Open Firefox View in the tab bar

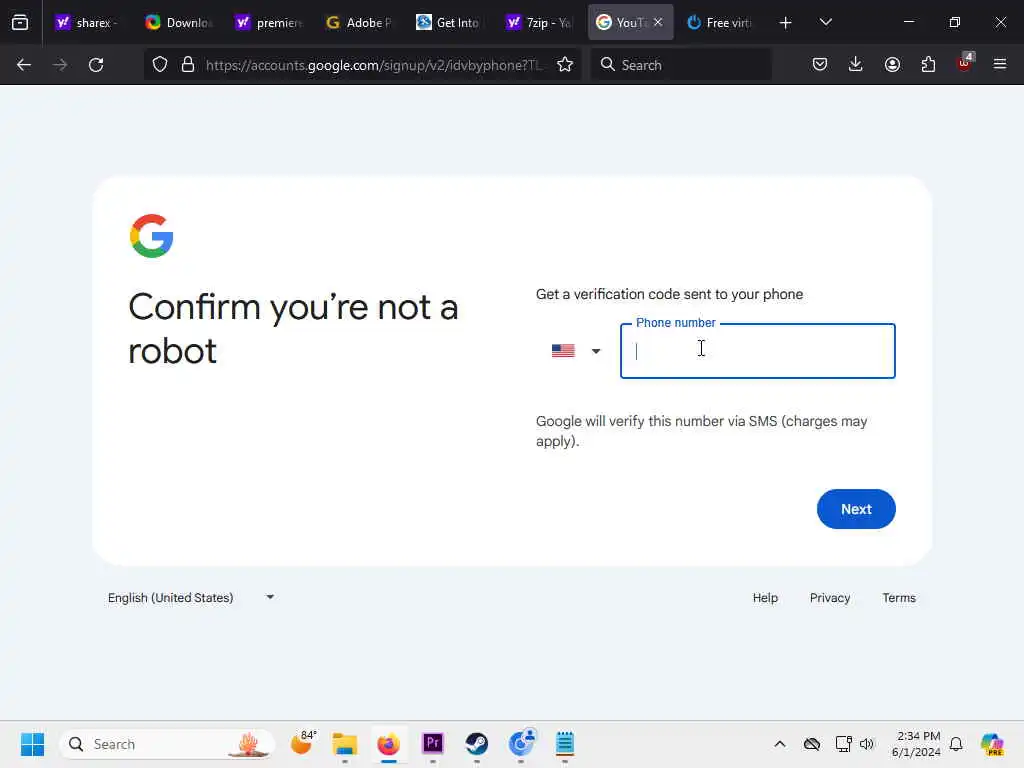(x=20, y=23)
